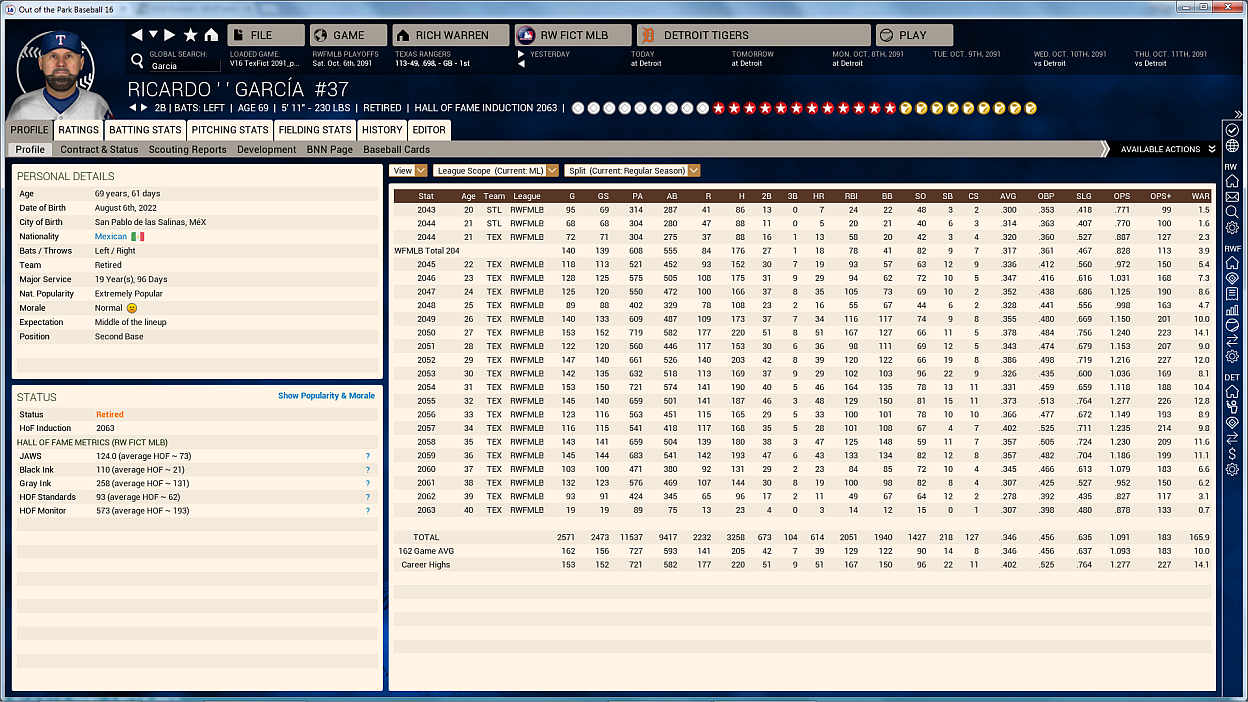This screenshot has height=702, width=1248.
Task: Open the Scouting Reports sub-tab
Action: point(187,149)
